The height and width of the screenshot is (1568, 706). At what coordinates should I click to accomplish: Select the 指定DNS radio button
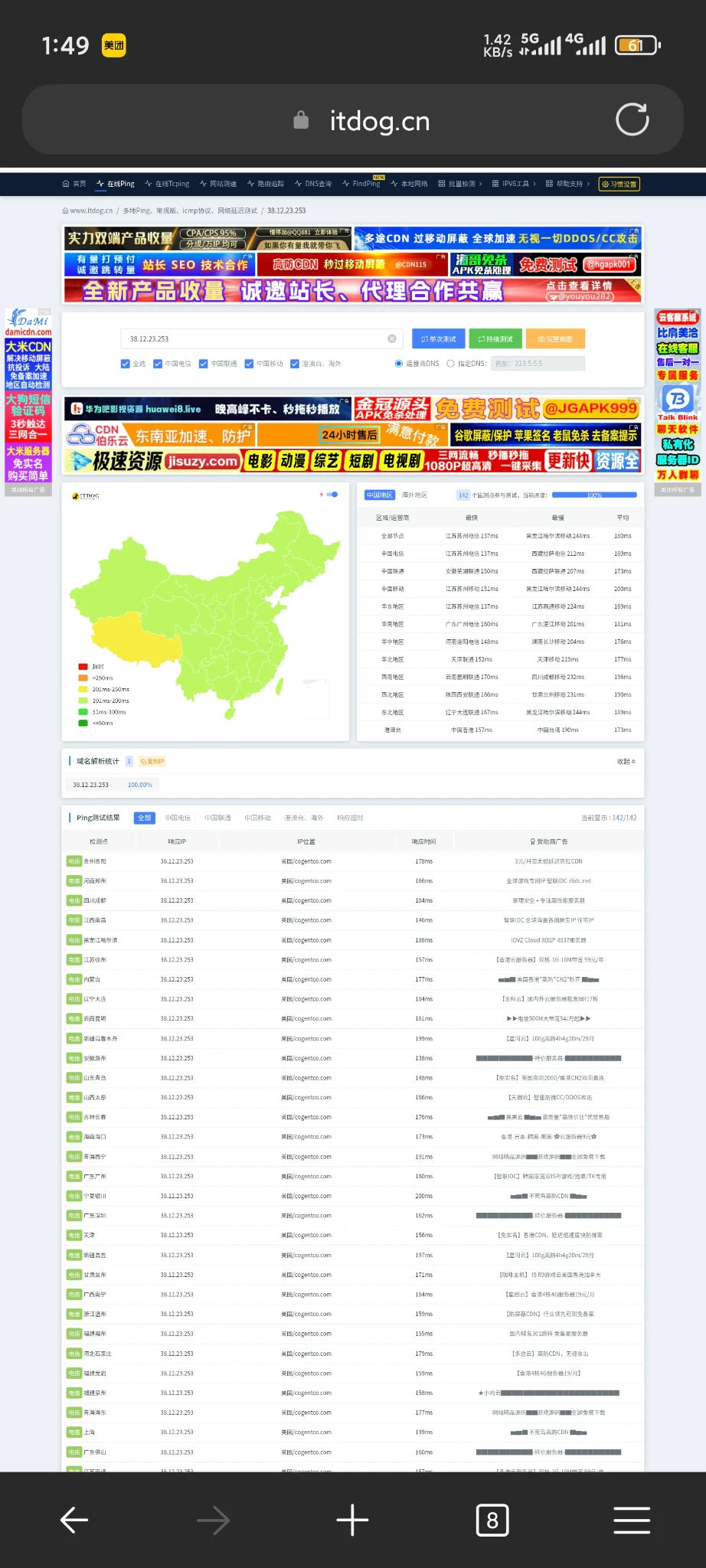pyautogui.click(x=450, y=364)
